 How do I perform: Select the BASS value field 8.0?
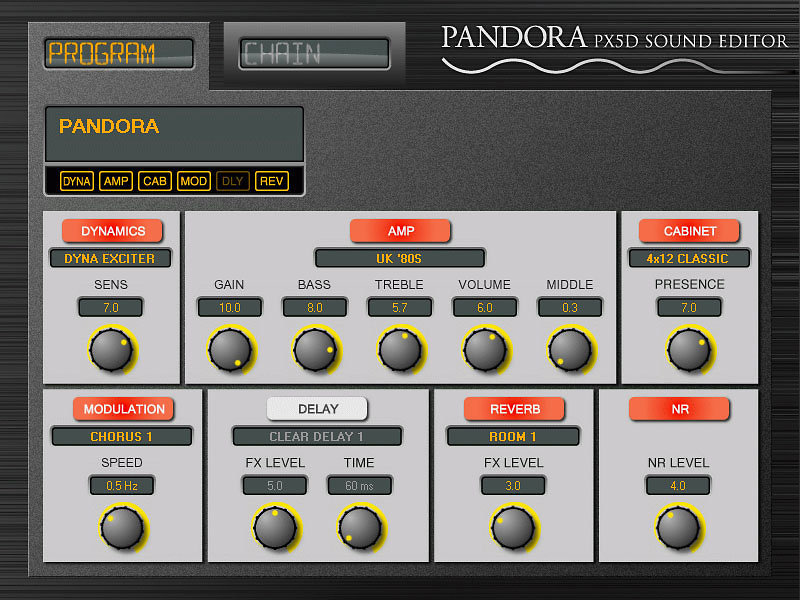pyautogui.click(x=315, y=308)
